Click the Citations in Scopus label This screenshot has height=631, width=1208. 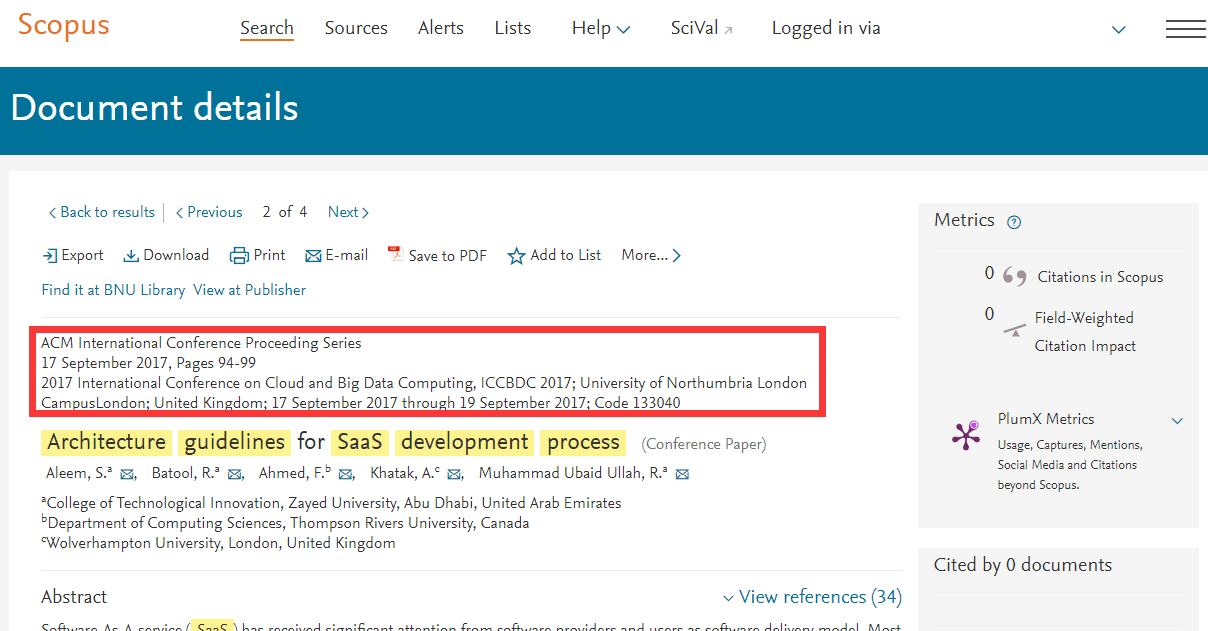1100,277
